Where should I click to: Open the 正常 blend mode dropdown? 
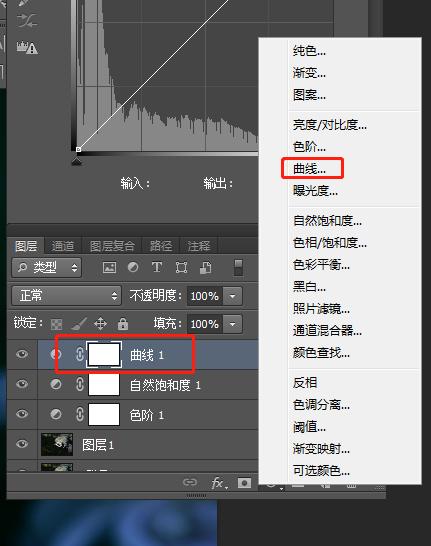click(66, 296)
